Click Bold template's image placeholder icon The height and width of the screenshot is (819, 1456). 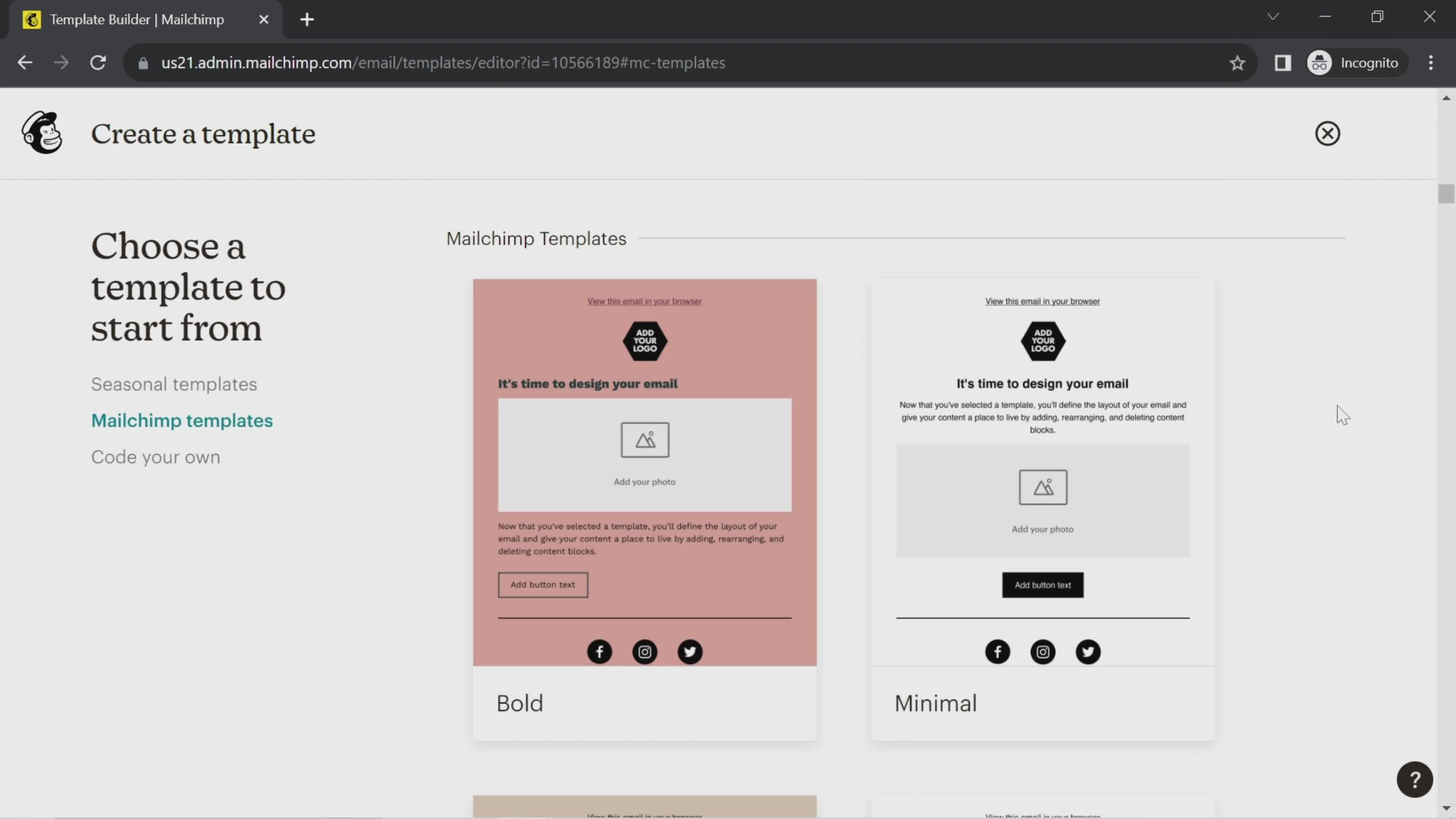[644, 440]
